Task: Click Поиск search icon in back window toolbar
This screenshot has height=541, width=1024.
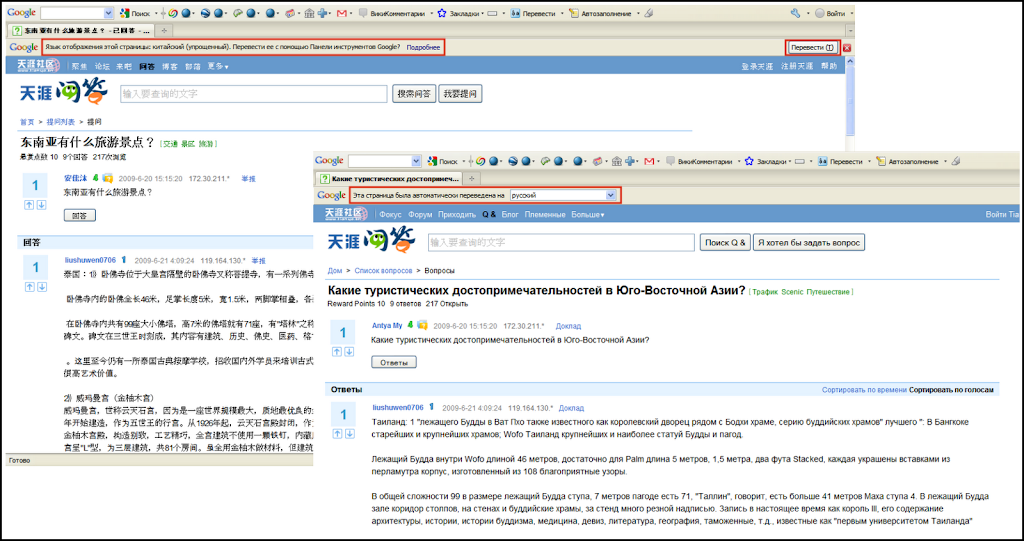Action: tap(124, 13)
